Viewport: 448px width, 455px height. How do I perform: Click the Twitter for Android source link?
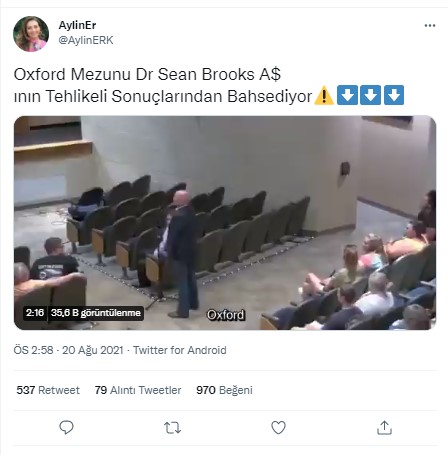[180, 350]
